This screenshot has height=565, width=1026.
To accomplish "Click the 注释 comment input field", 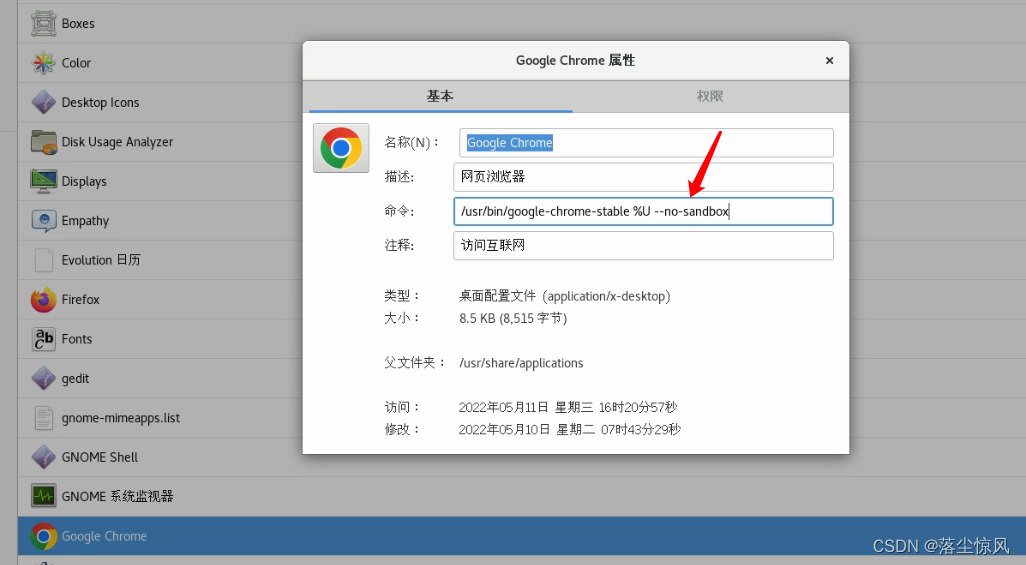I will click(643, 246).
